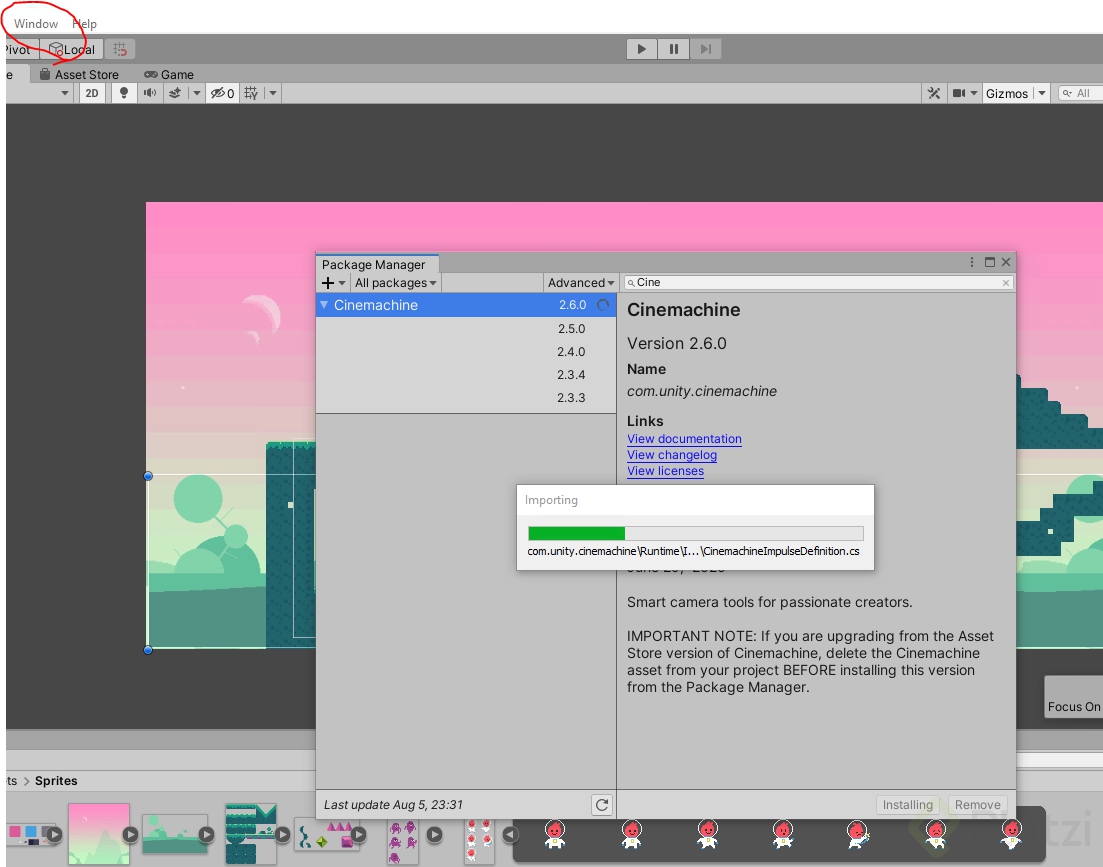The image size is (1103, 867).
Task: Click the Step frame button
Action: pos(705,49)
